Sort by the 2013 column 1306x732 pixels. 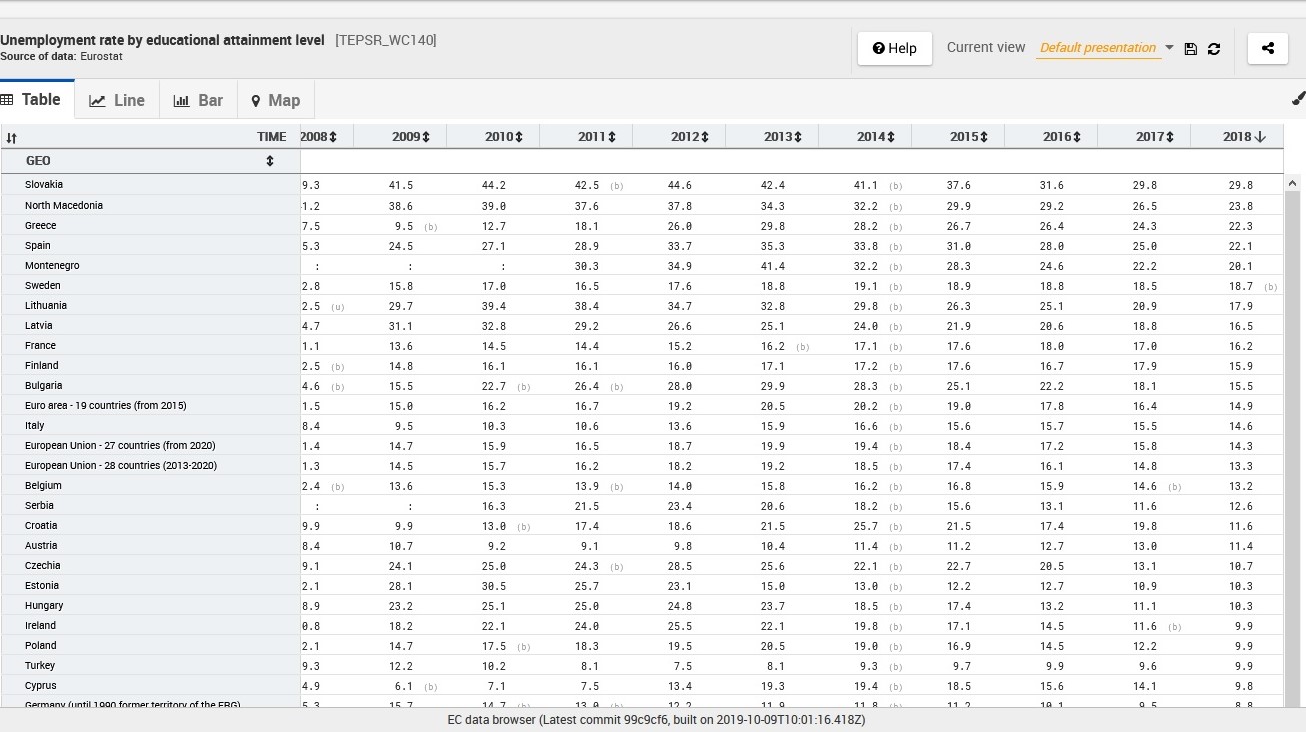pyautogui.click(x=797, y=137)
